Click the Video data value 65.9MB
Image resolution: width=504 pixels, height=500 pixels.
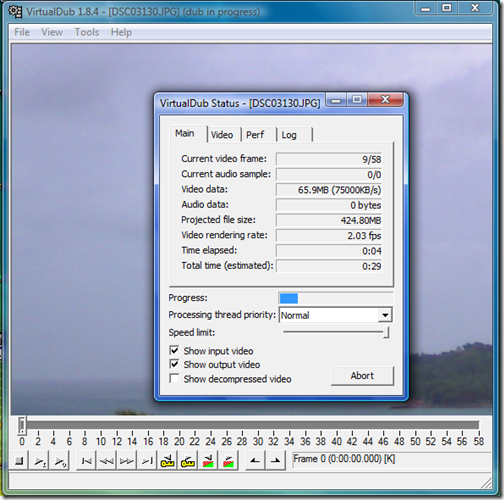[329, 190]
